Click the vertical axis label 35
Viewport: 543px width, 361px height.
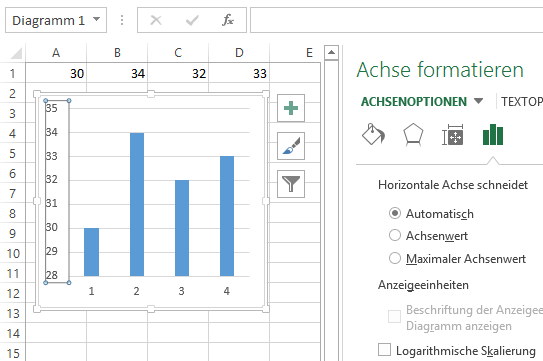(52, 108)
